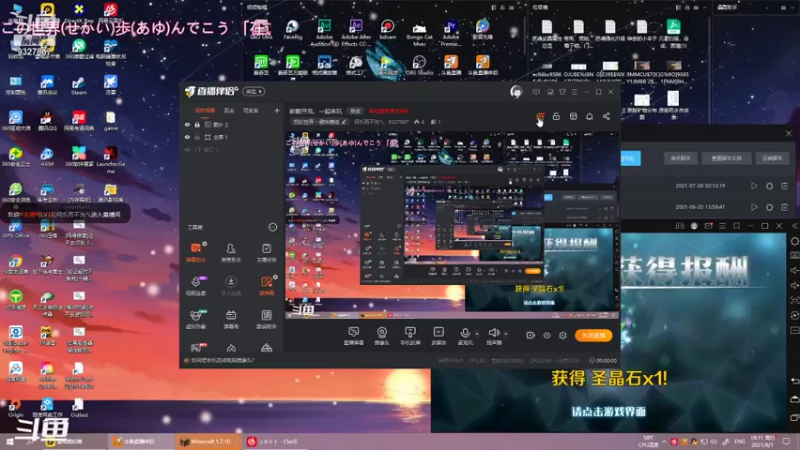This screenshot has height=450, width=800.
Task: Open the layout box icon in header row
Action: tap(573, 116)
